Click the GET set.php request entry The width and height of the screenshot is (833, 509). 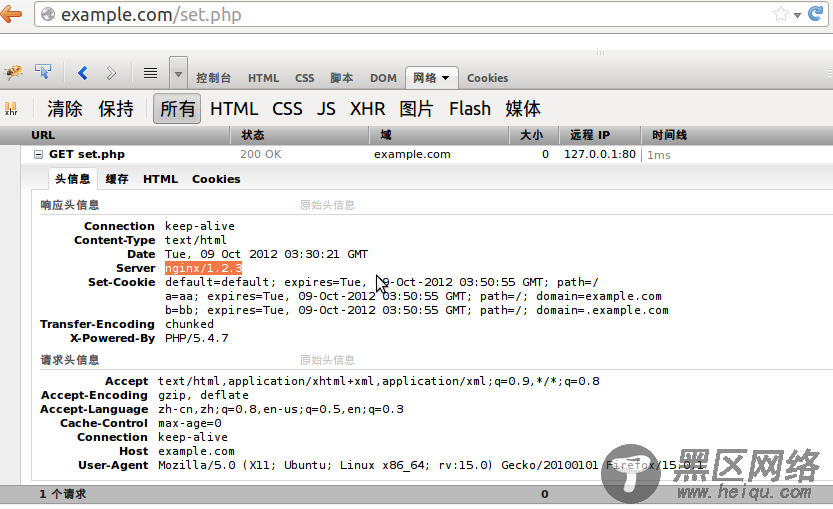pyautogui.click(x=87, y=155)
